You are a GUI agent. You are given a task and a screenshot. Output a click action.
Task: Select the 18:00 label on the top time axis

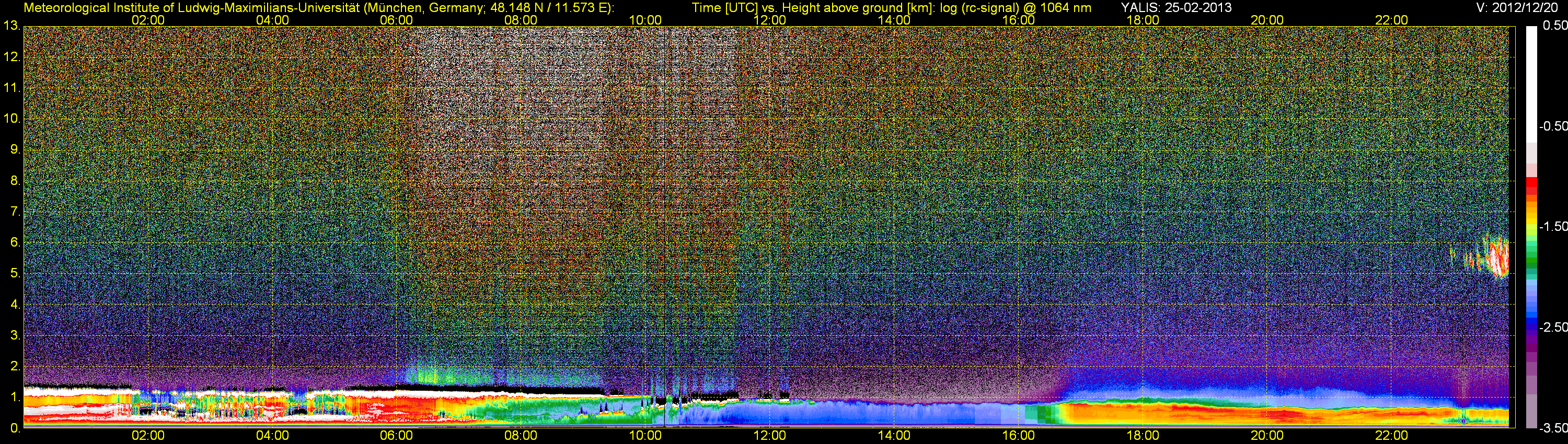pyautogui.click(x=1143, y=20)
